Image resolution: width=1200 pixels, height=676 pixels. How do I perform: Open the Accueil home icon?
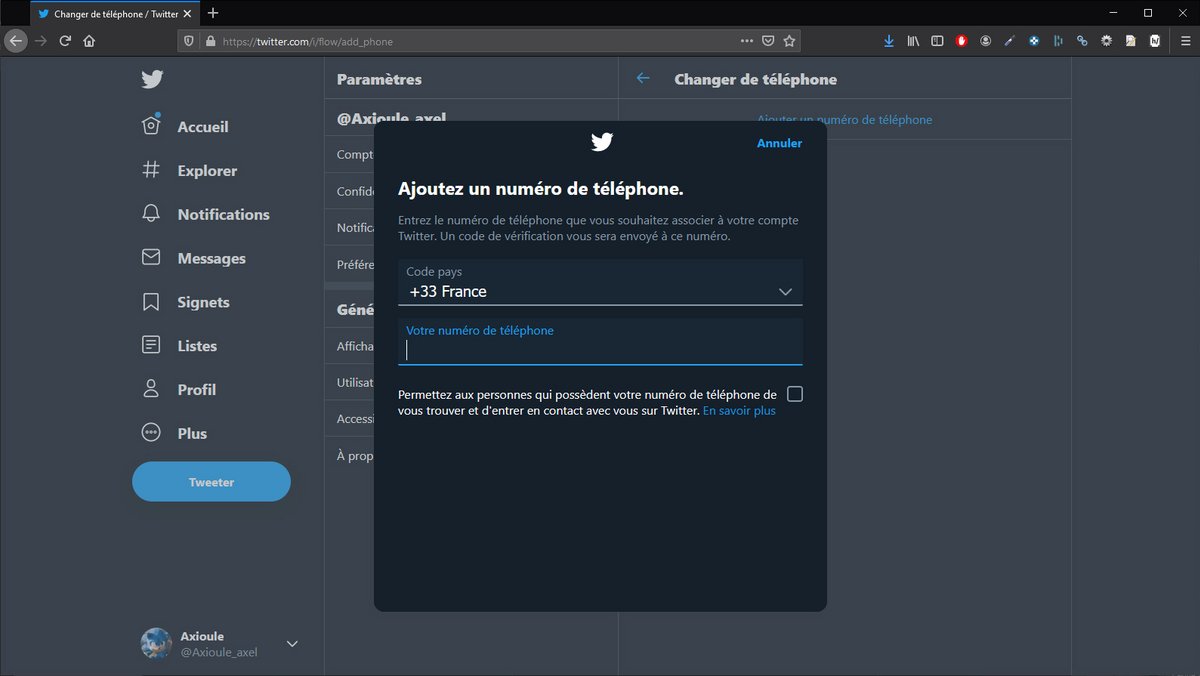pyautogui.click(x=151, y=126)
